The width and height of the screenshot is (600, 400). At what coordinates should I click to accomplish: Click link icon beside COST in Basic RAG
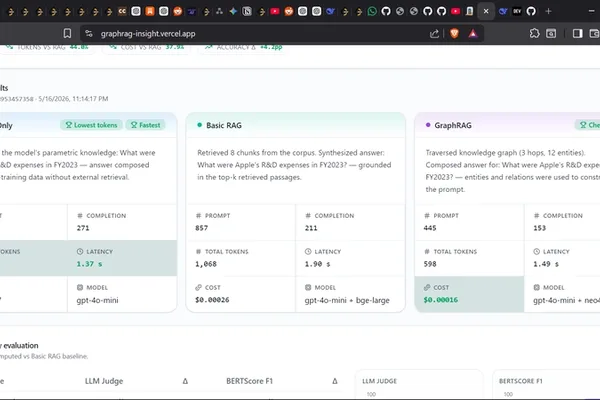[198, 287]
